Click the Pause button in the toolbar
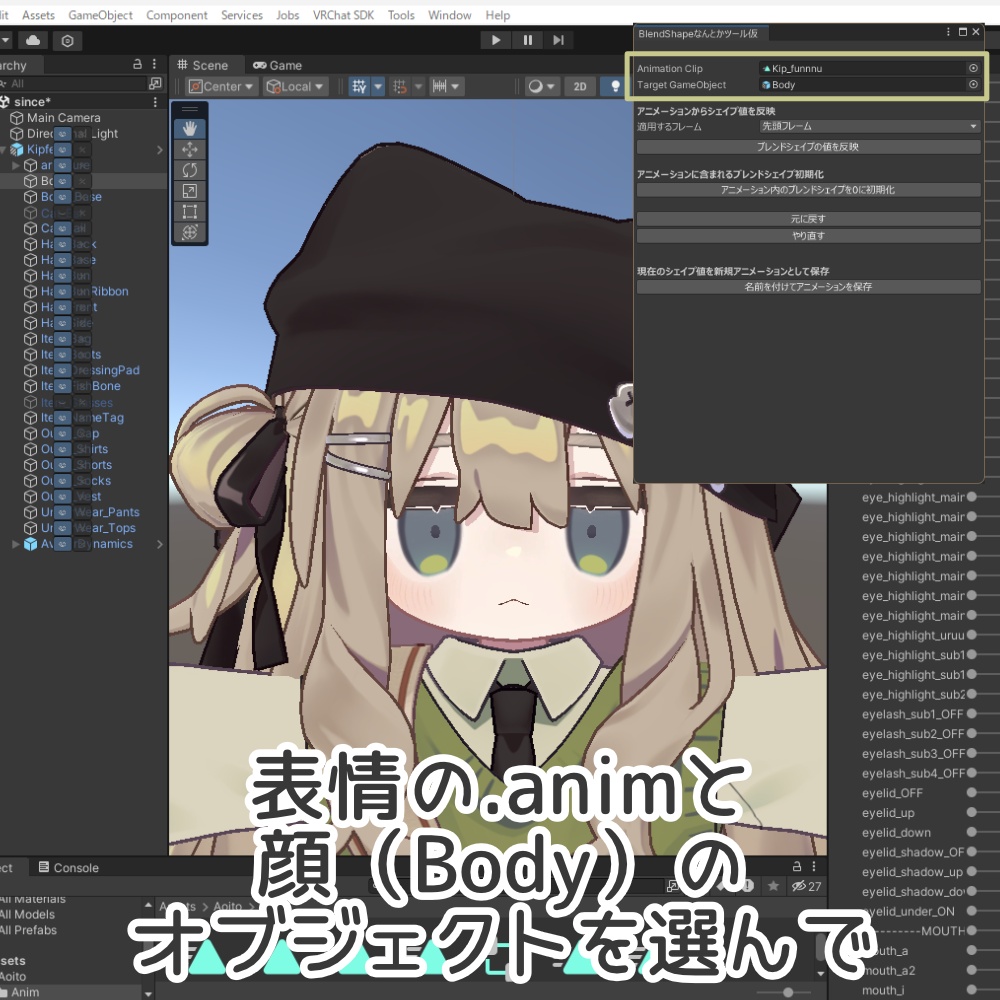This screenshot has width=1000, height=1000. pyautogui.click(x=527, y=40)
